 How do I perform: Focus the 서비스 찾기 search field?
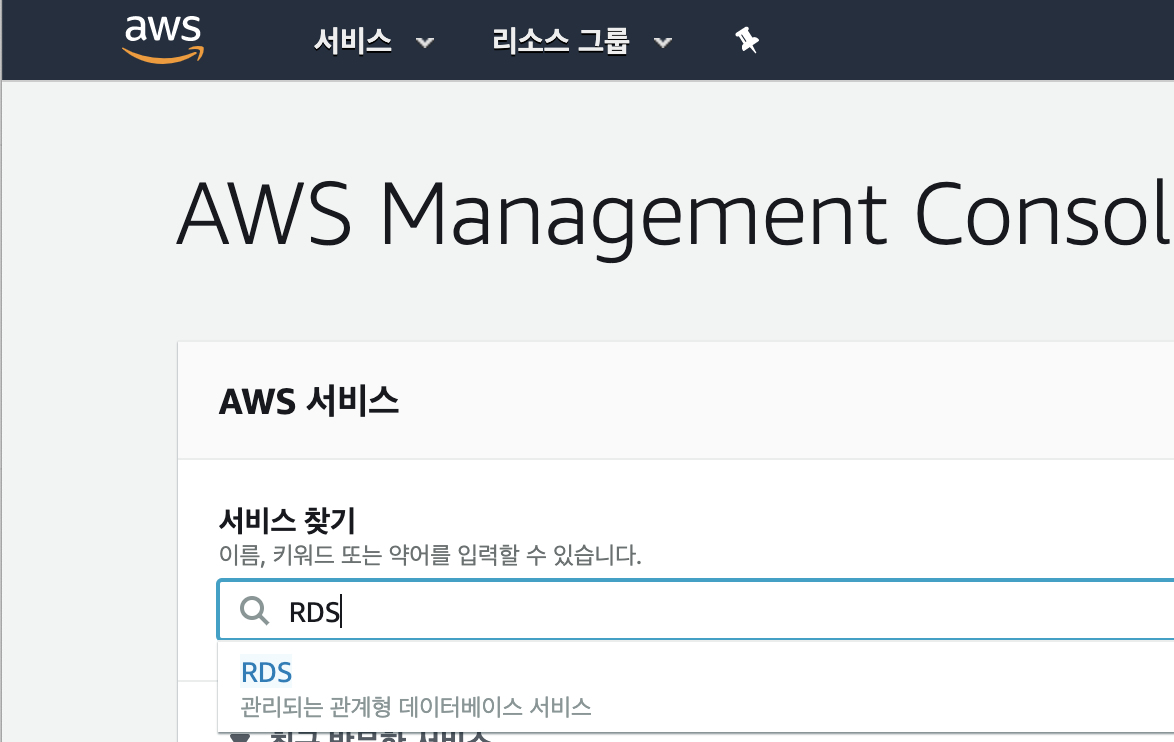(696, 609)
